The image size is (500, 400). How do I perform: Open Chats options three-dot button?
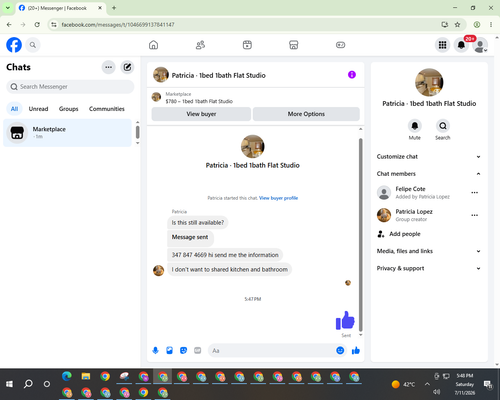[108, 67]
